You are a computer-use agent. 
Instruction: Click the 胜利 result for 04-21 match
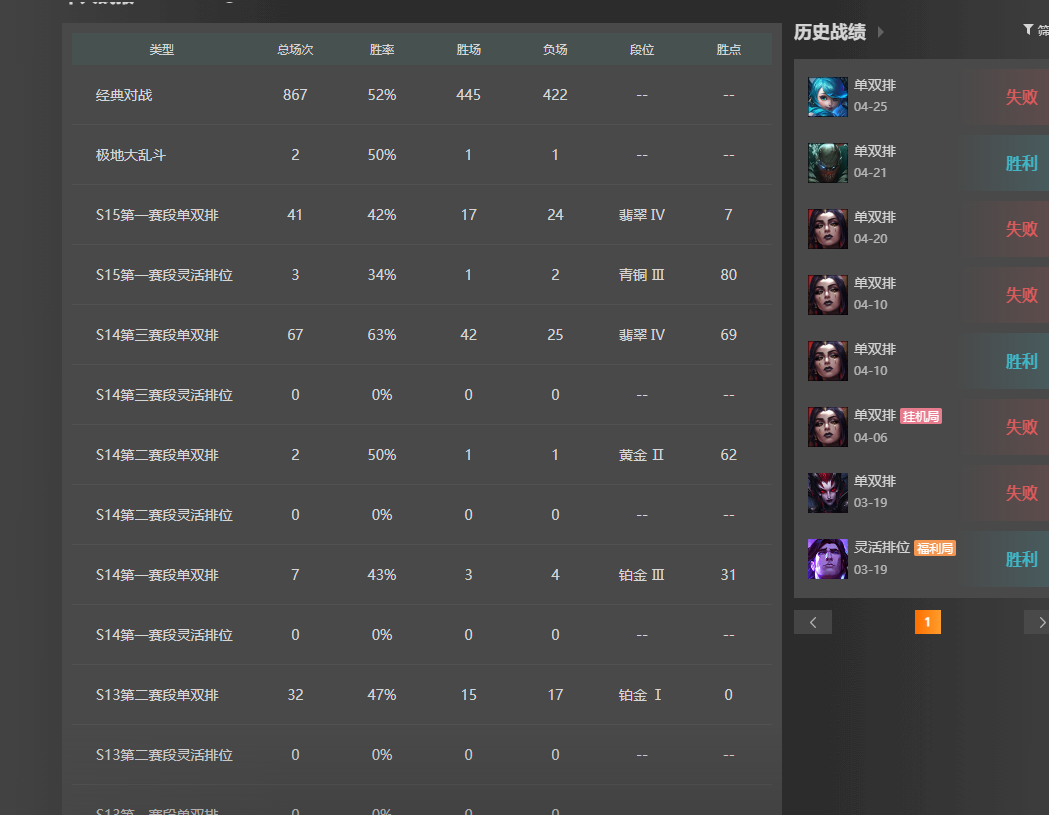(1022, 163)
